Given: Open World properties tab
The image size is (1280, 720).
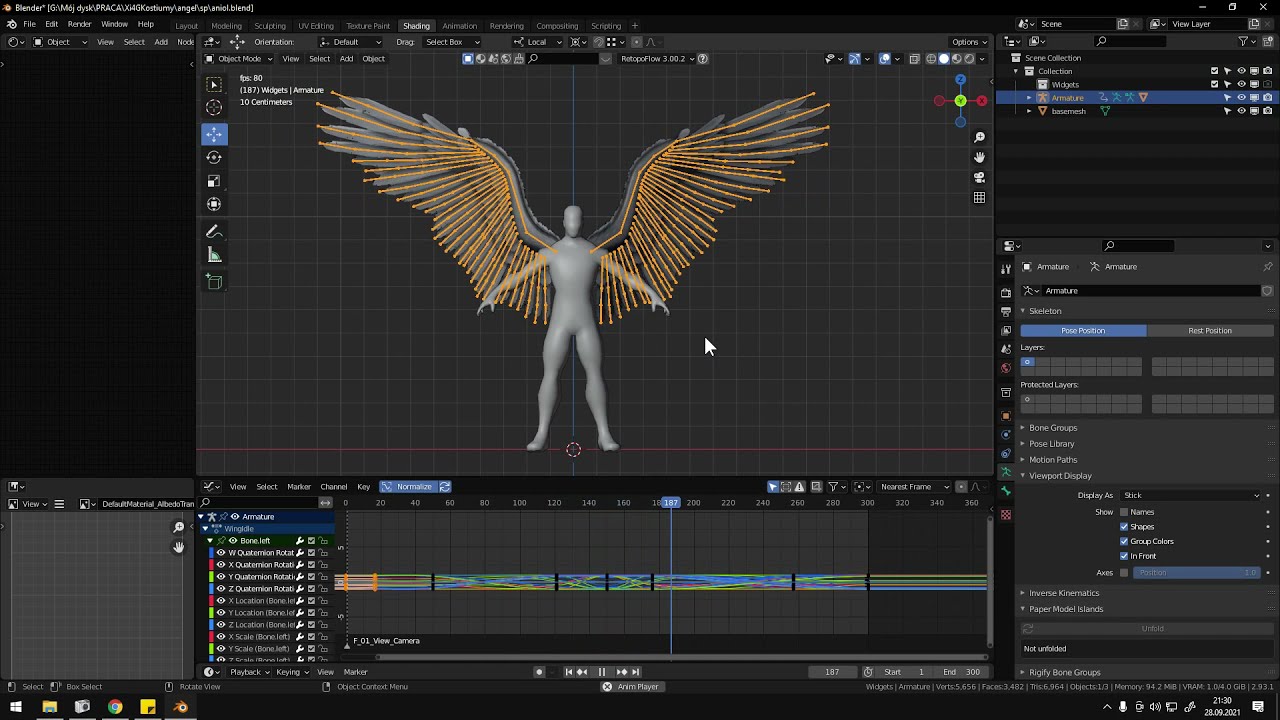Looking at the screenshot, I should [1006, 368].
